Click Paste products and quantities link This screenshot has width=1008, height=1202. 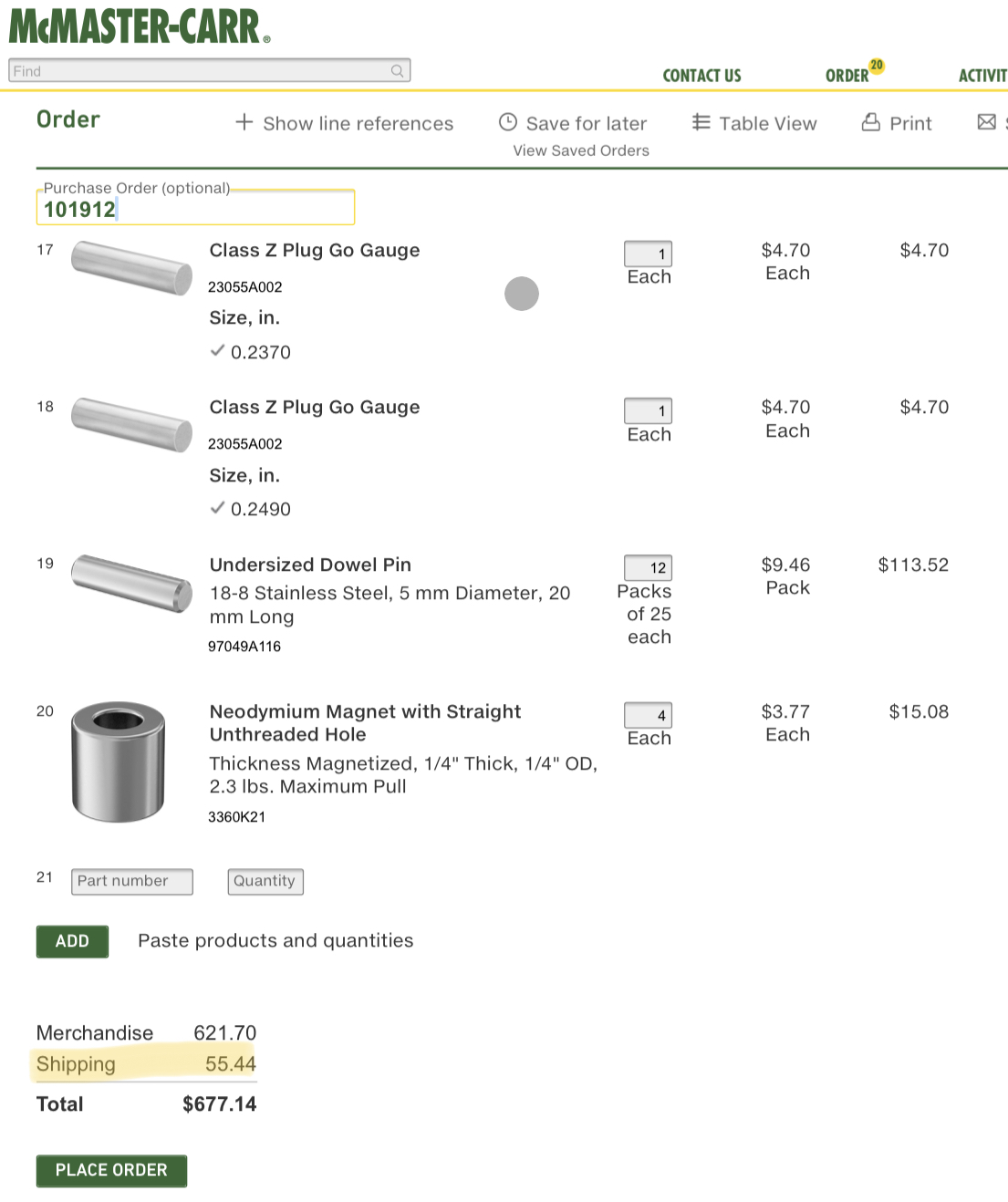pyautogui.click(x=275, y=940)
